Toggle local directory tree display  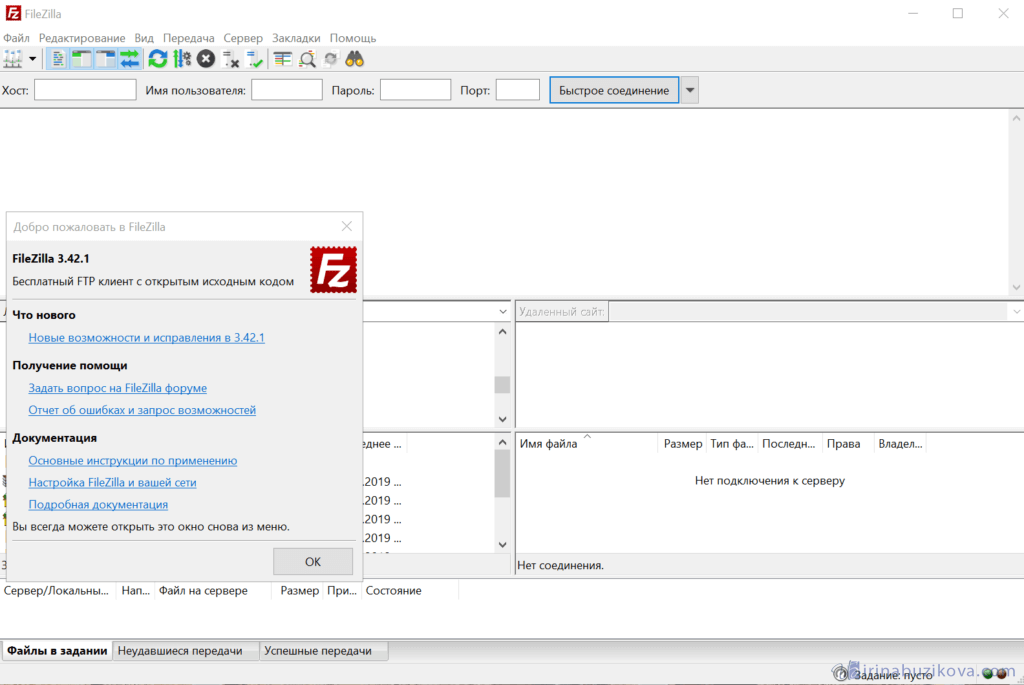81,59
